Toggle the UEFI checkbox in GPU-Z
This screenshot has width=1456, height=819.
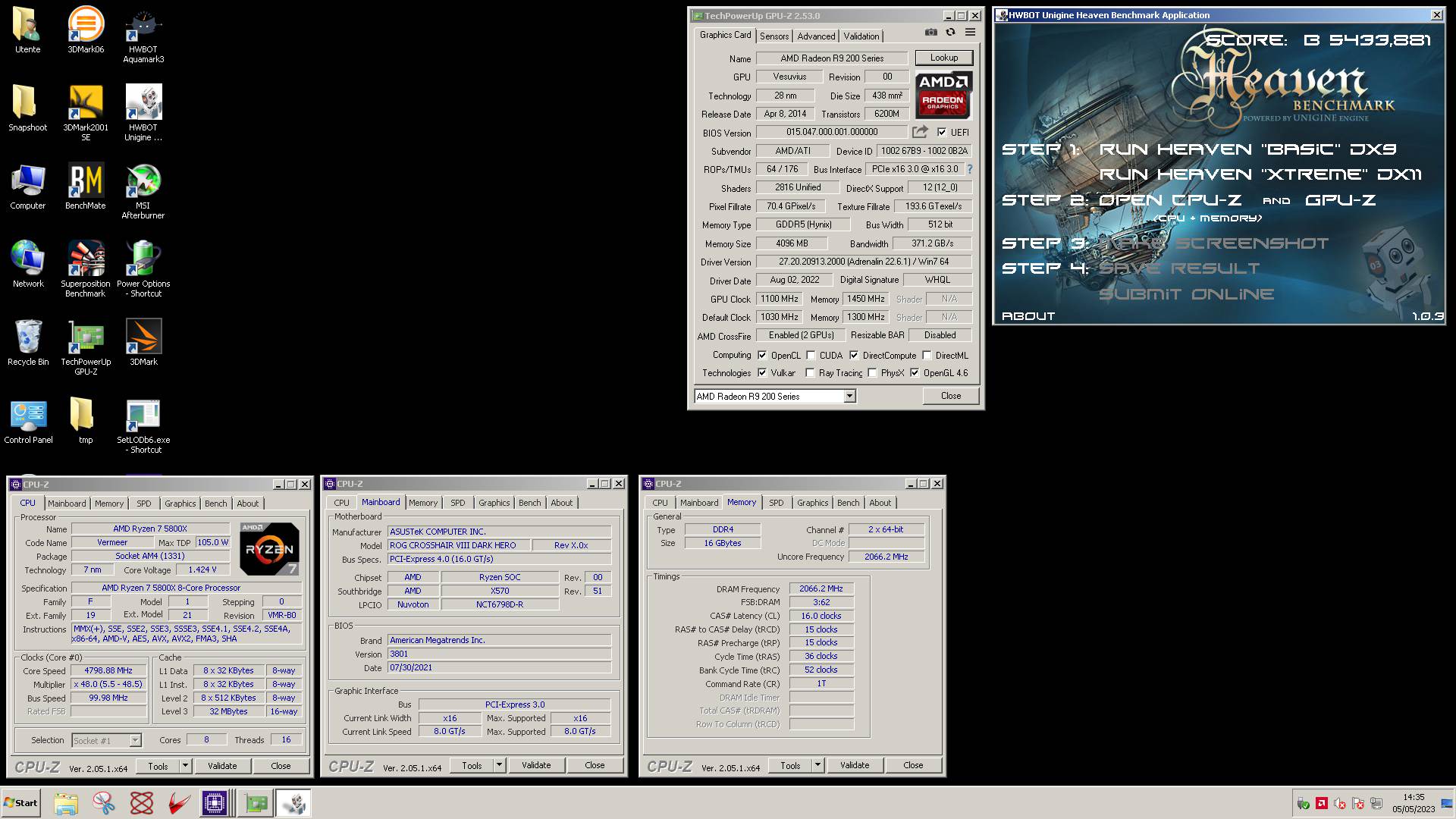click(x=942, y=132)
